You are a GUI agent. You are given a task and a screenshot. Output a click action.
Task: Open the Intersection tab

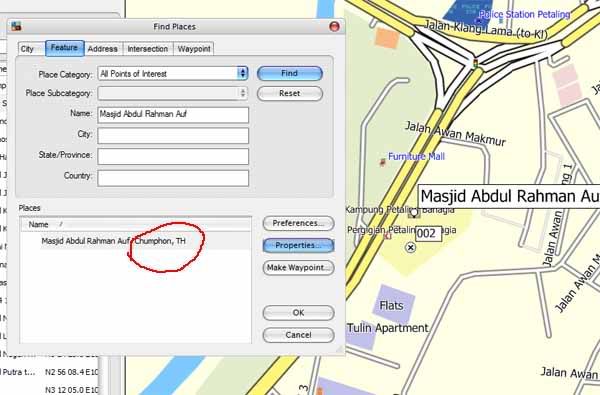pos(148,49)
